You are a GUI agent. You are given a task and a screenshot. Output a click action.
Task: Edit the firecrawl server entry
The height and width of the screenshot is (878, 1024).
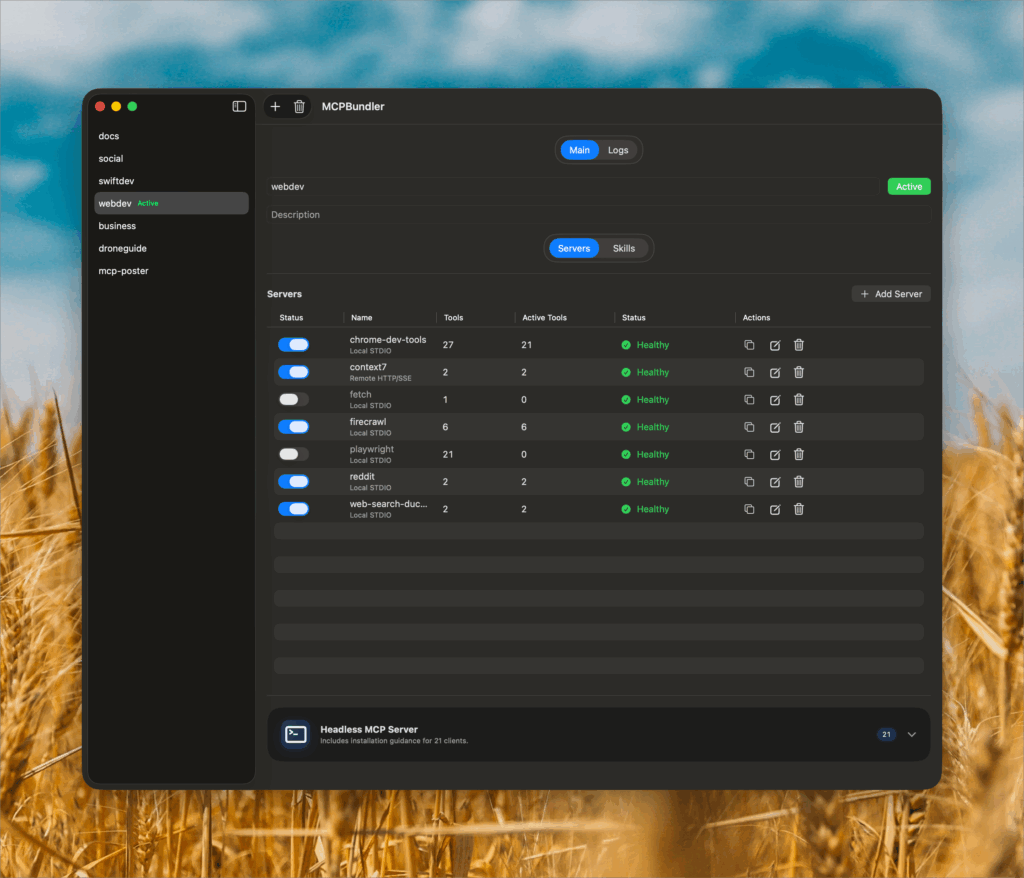(774, 427)
